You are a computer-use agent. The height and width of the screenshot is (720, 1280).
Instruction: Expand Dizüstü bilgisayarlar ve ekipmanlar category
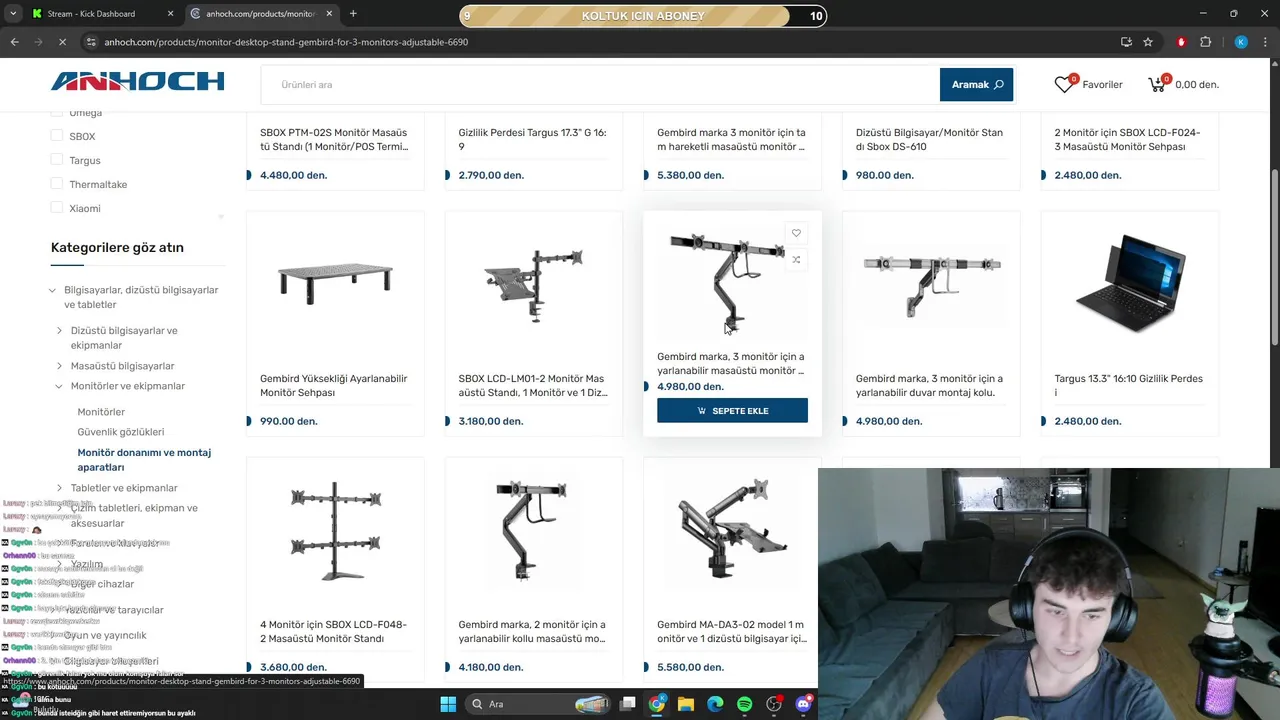coord(60,330)
